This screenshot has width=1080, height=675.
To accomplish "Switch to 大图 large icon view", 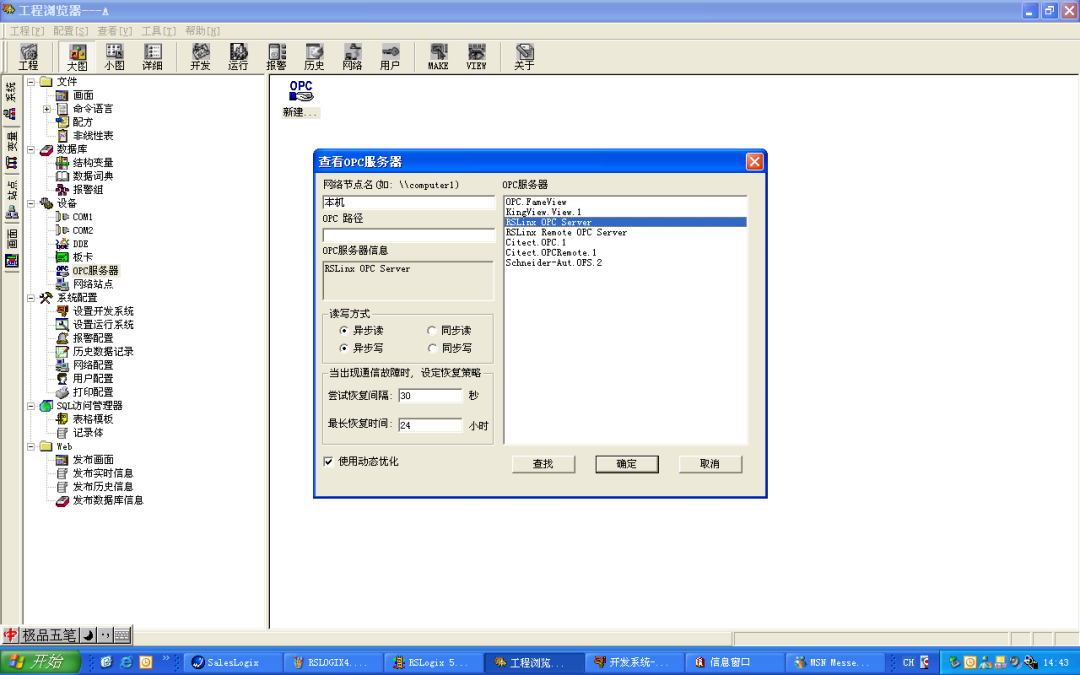I will click(77, 56).
